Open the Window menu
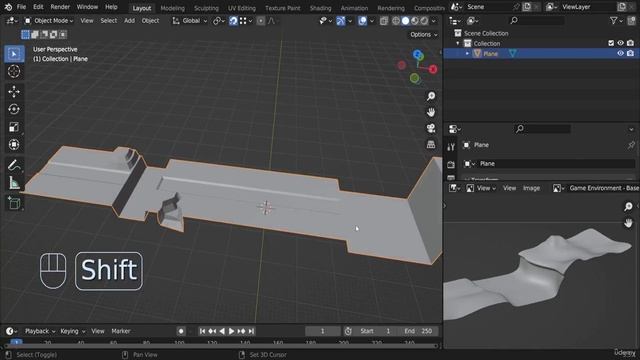Image resolution: width=640 pixels, height=360 pixels. pyautogui.click(x=87, y=7)
